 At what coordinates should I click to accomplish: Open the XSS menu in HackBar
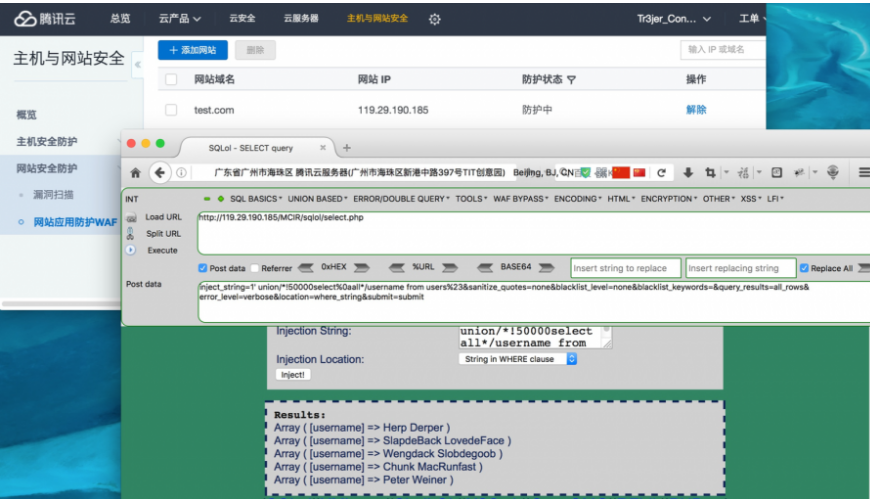point(751,199)
